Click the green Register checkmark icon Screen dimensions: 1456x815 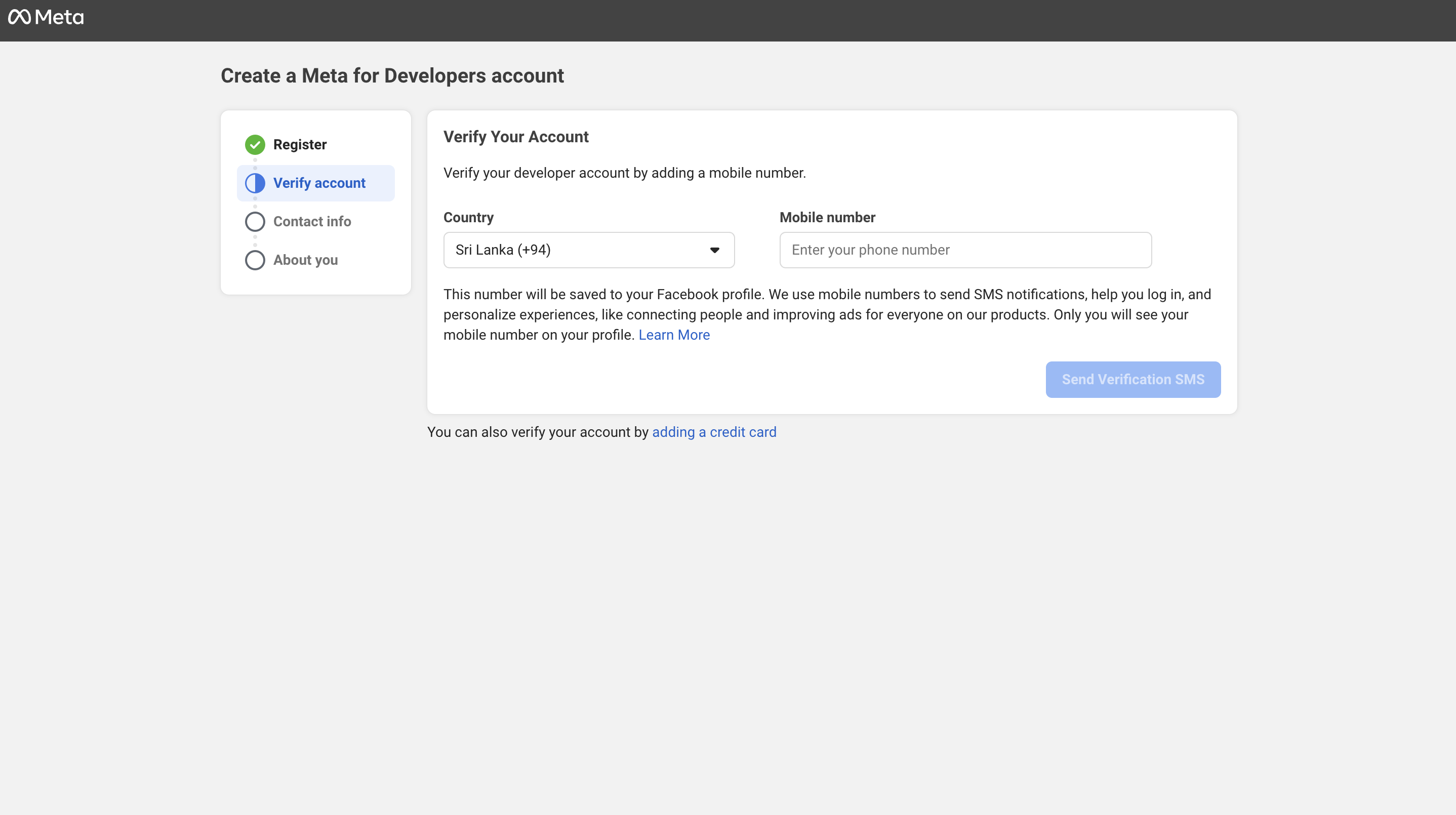255,145
